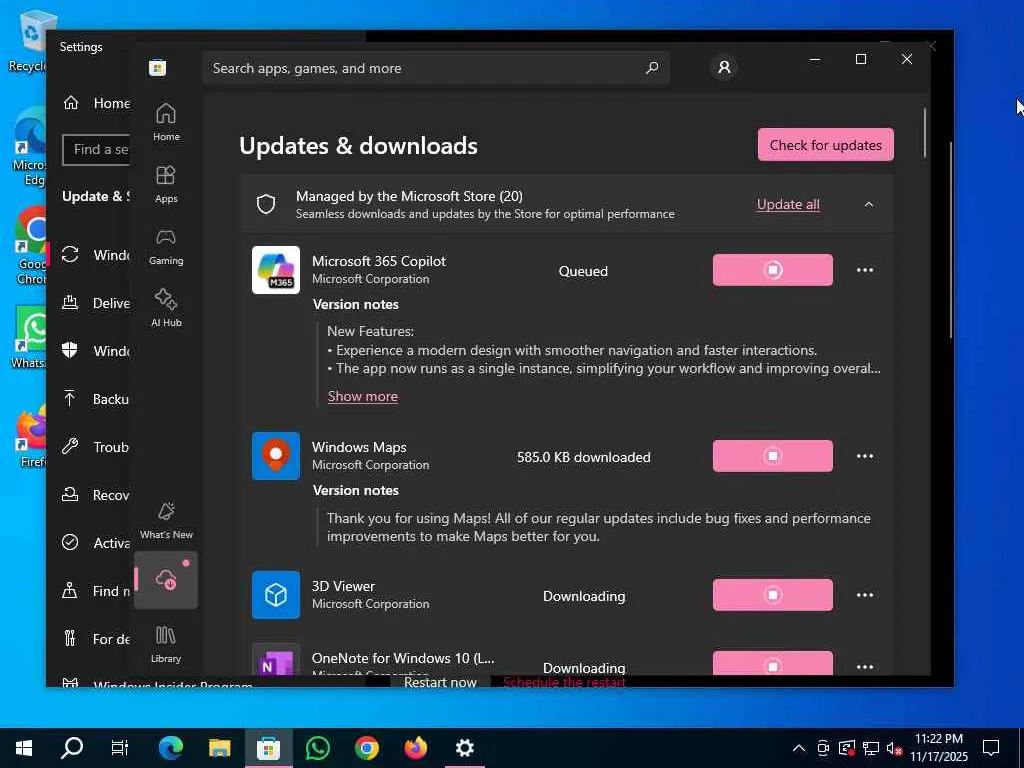
Task: Click Find a setting box in Settings window
Action: (97, 150)
